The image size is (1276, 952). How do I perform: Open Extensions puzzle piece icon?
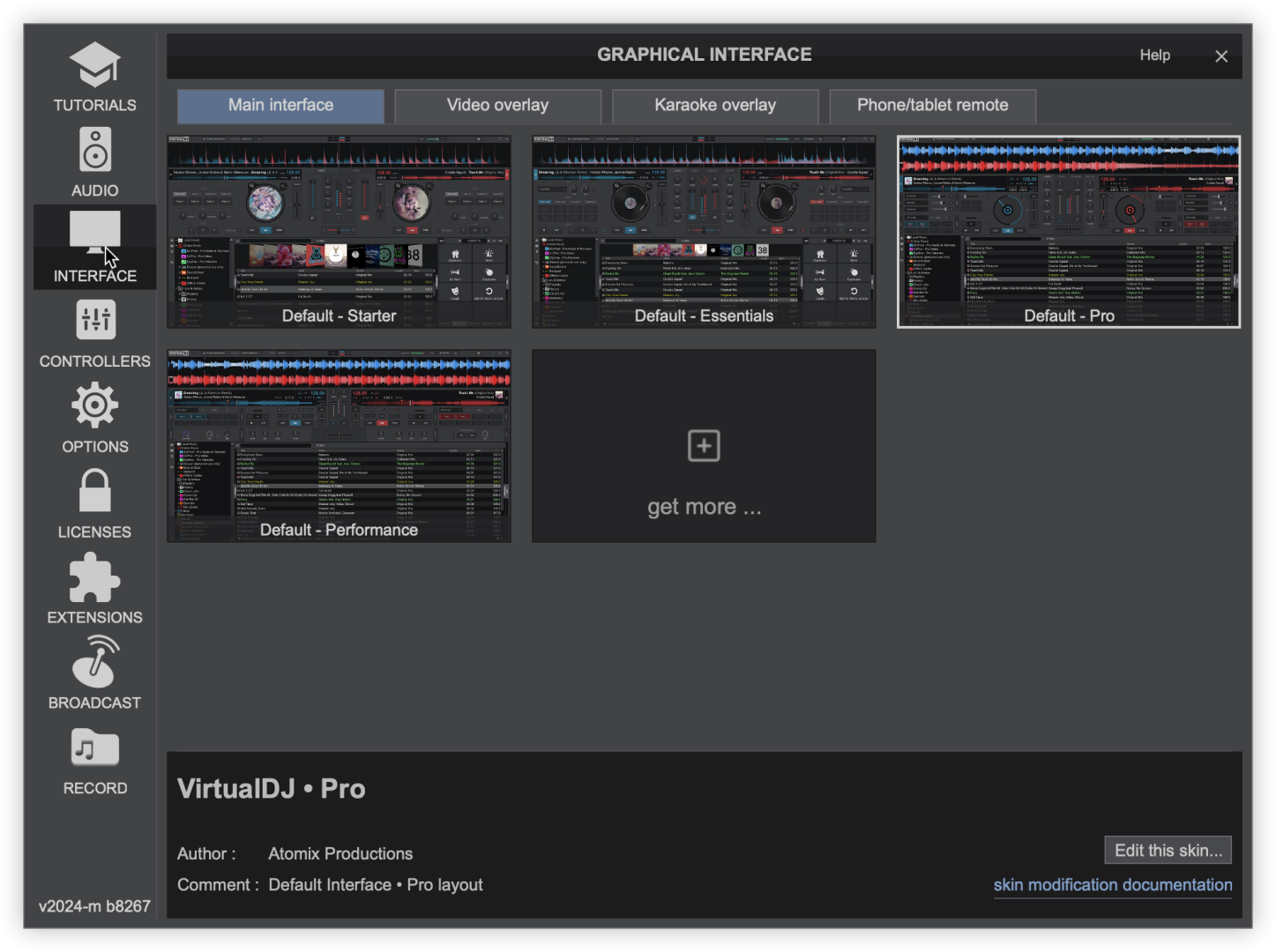click(x=94, y=577)
